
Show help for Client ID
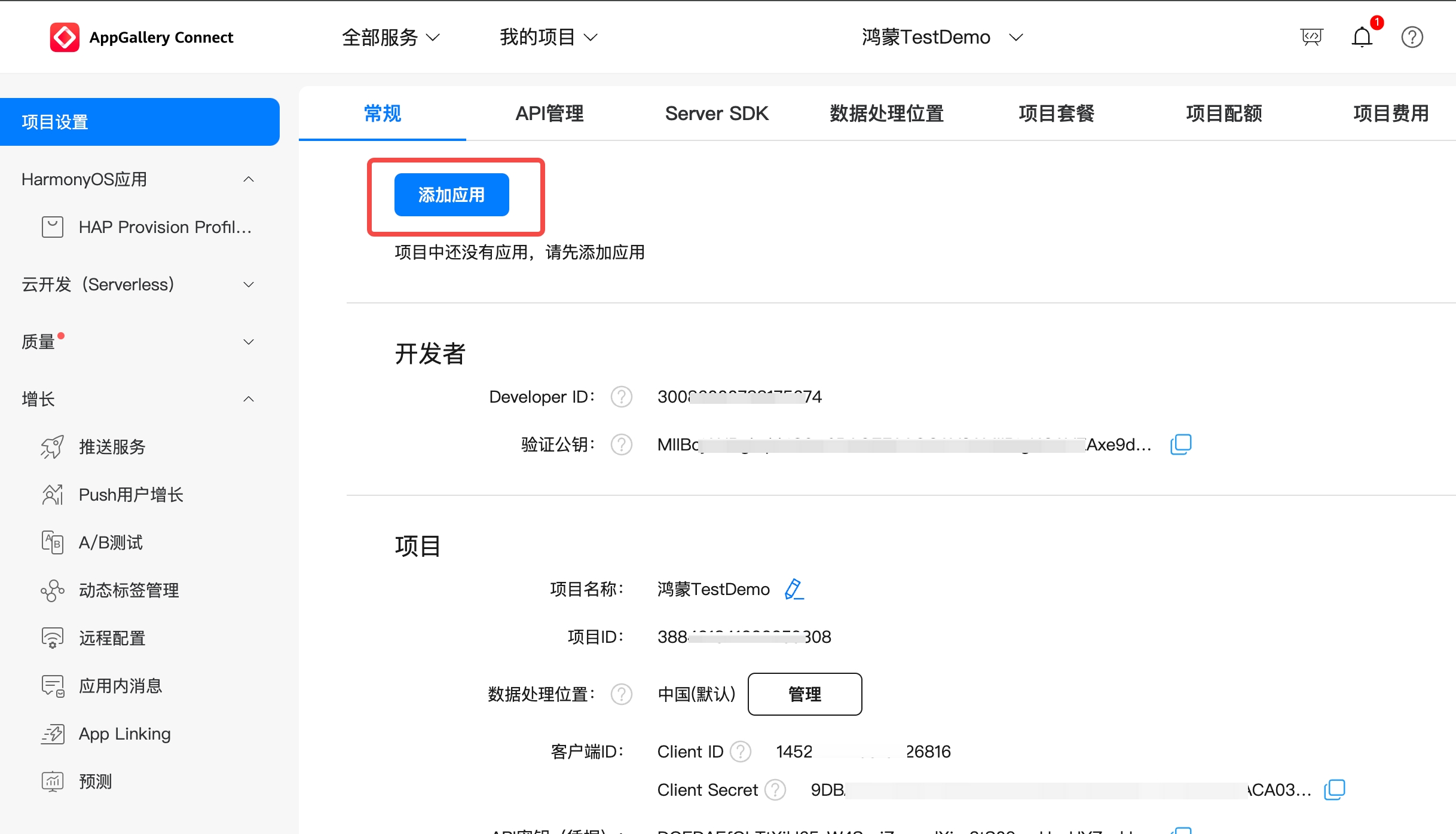[741, 752]
